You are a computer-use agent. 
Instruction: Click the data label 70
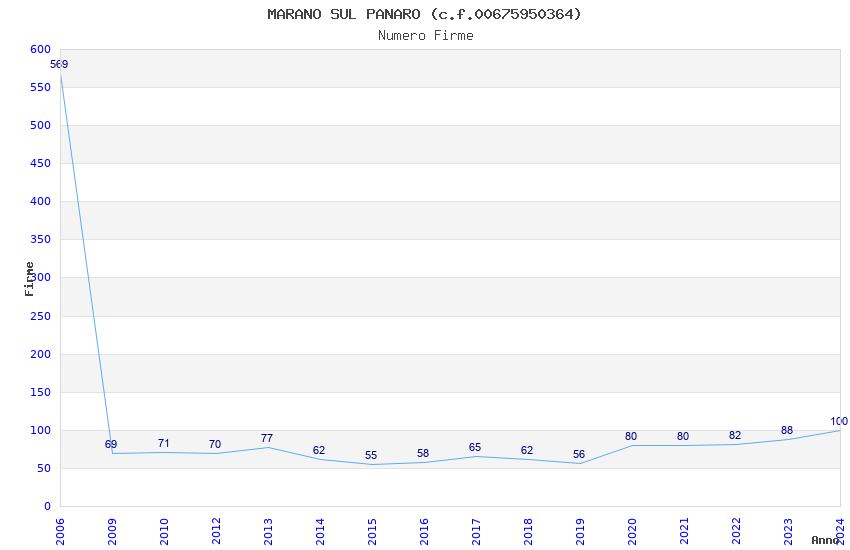click(x=215, y=444)
